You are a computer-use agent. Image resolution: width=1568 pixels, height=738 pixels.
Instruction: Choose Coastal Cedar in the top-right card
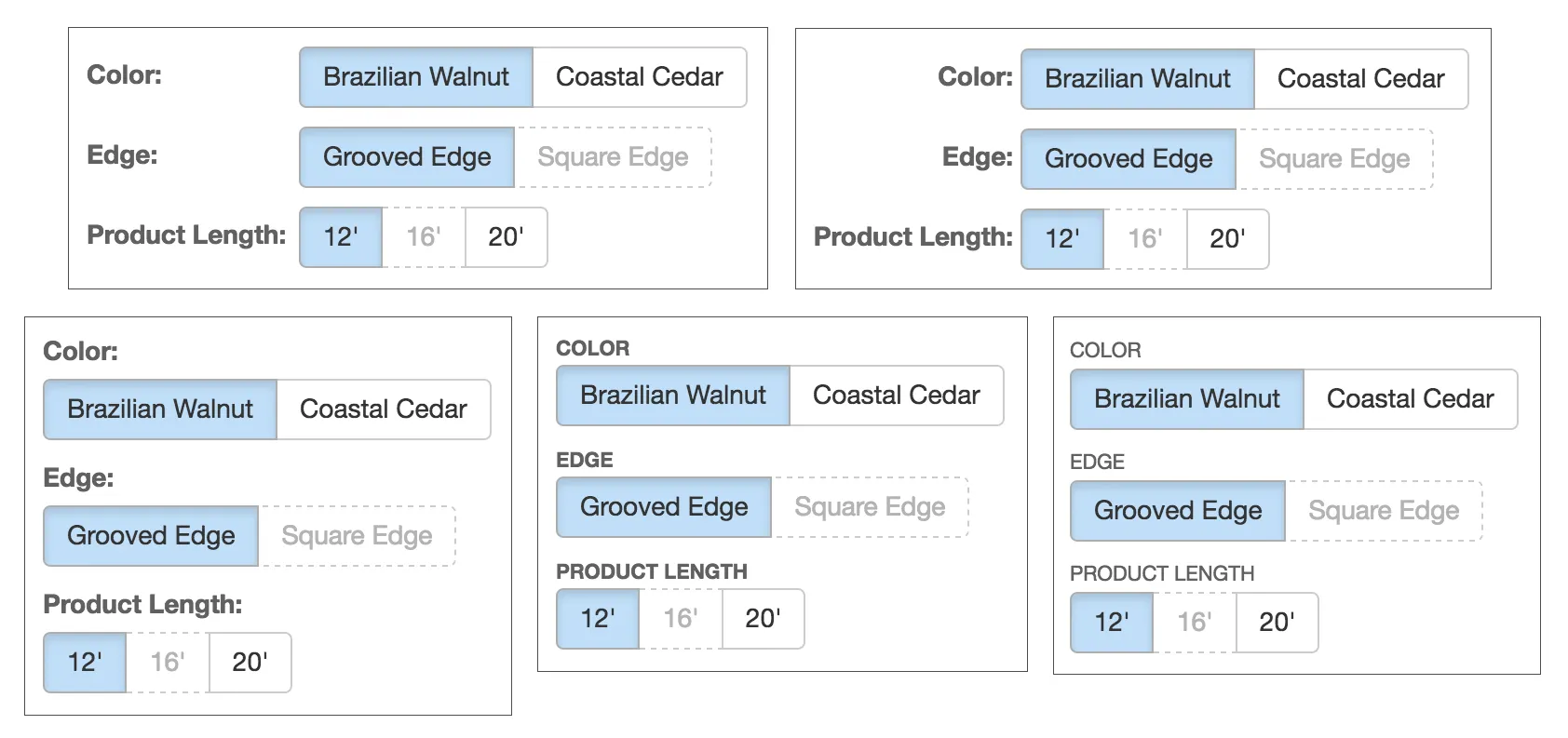1361,79
